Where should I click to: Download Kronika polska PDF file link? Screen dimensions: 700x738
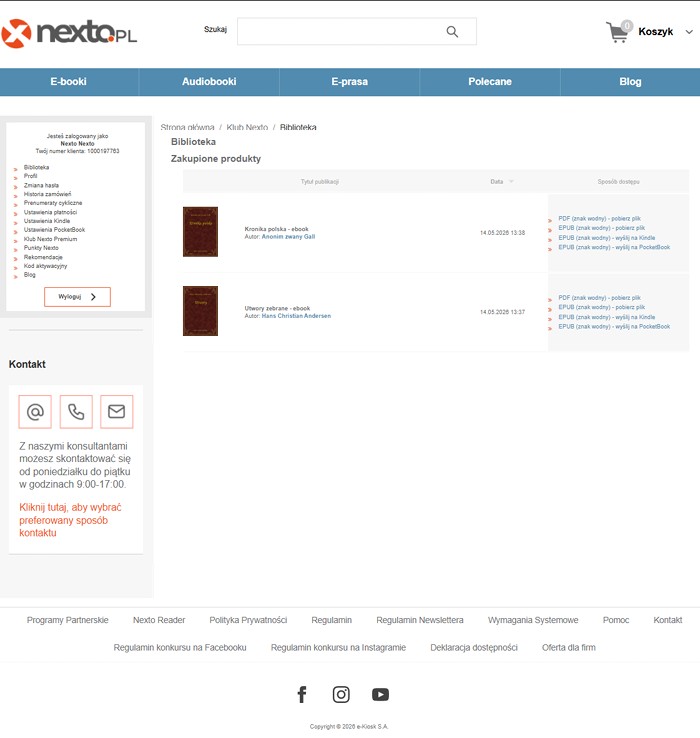tap(599, 218)
